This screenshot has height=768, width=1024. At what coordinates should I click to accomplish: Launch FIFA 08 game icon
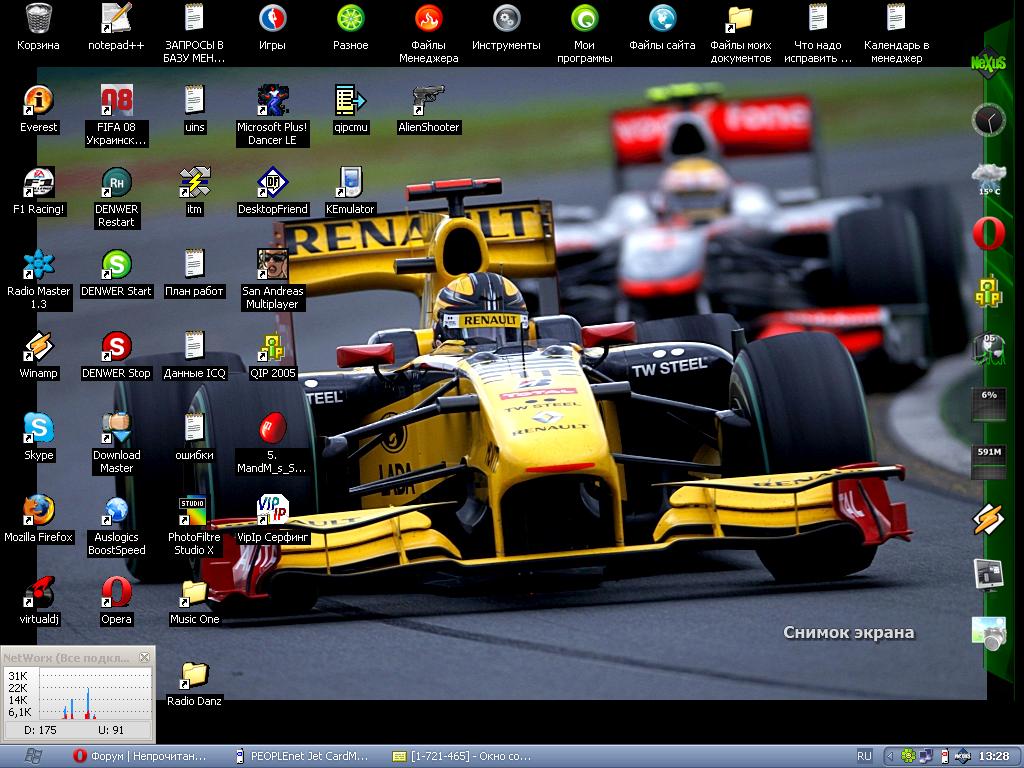pyautogui.click(x=116, y=101)
